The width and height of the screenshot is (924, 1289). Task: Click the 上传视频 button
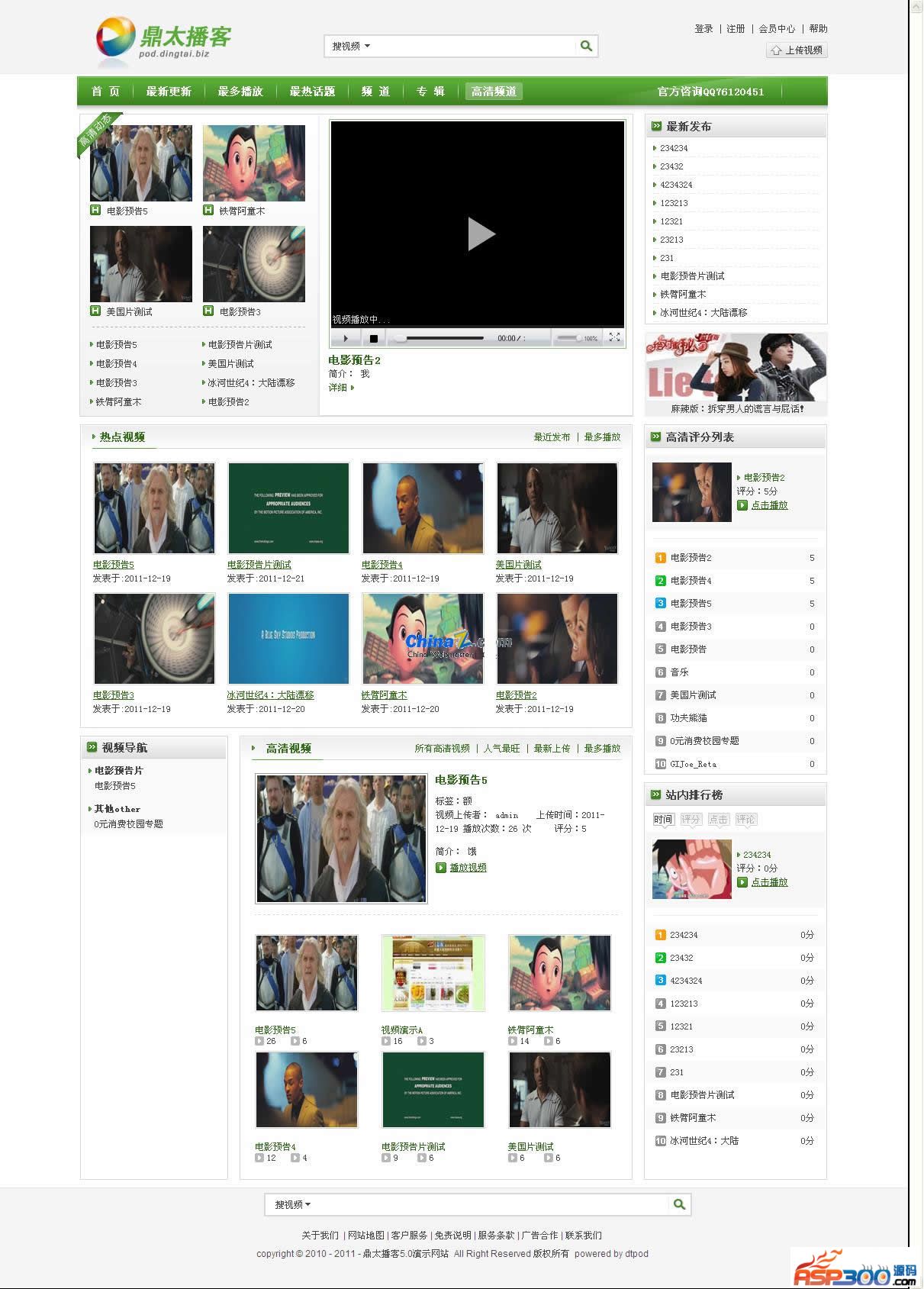[x=797, y=50]
